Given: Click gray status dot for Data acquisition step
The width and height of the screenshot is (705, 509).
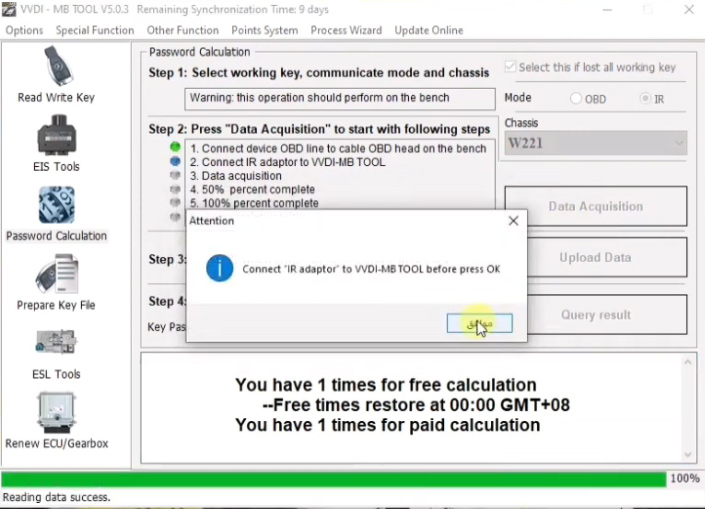Looking at the screenshot, I should [x=175, y=175].
